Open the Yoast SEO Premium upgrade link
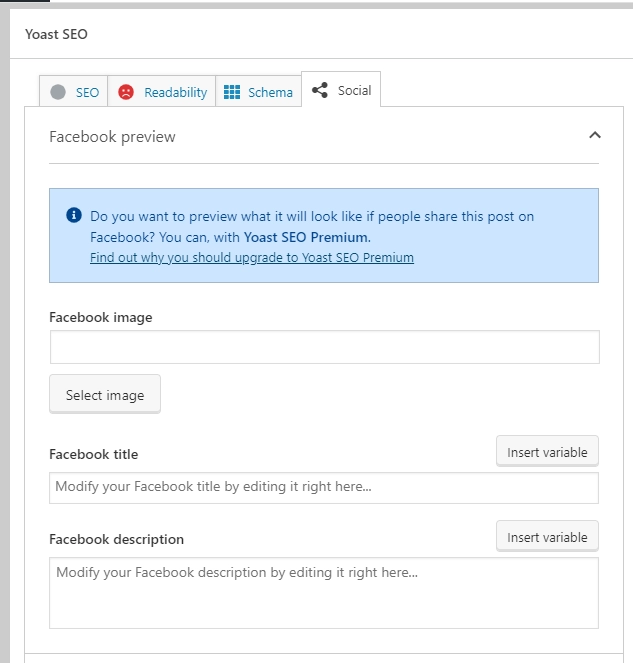The image size is (633, 663). click(x=252, y=257)
